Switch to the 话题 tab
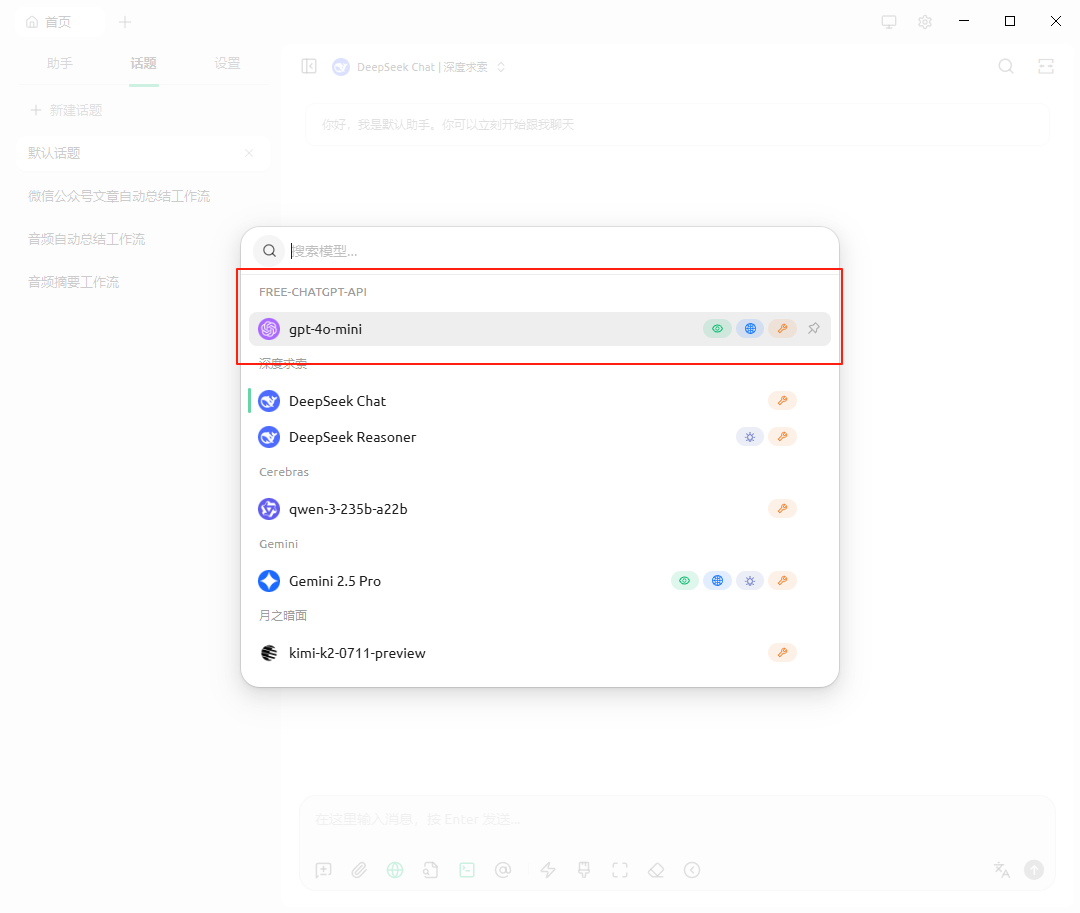Viewport: 1080px width, 913px height. tap(143, 63)
